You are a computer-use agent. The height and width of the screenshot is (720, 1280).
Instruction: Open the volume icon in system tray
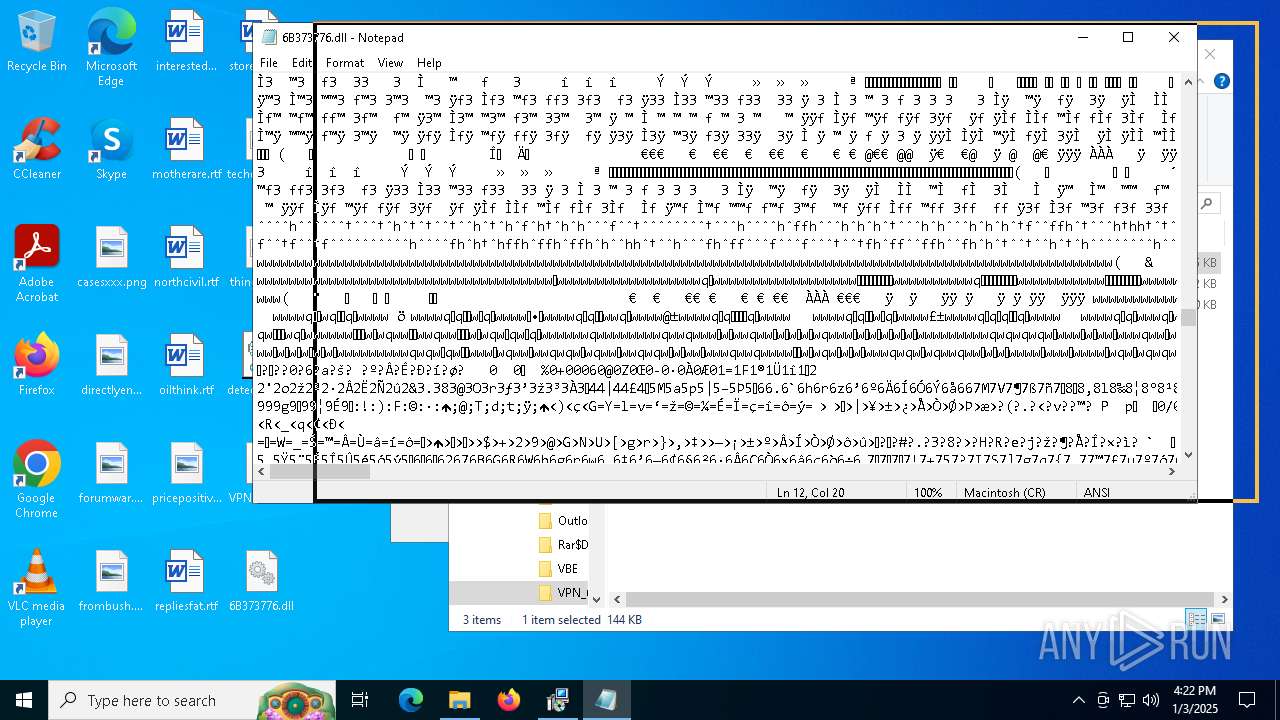[1150, 700]
